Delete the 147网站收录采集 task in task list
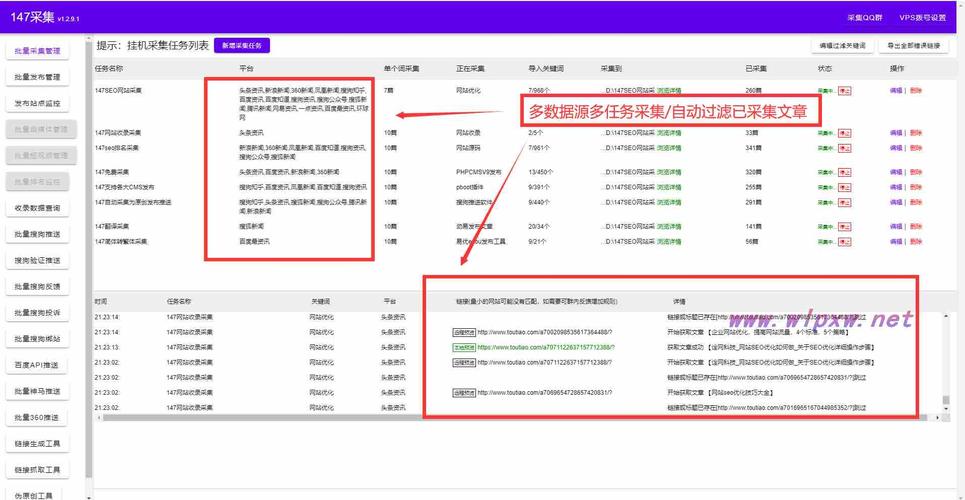 coord(916,133)
